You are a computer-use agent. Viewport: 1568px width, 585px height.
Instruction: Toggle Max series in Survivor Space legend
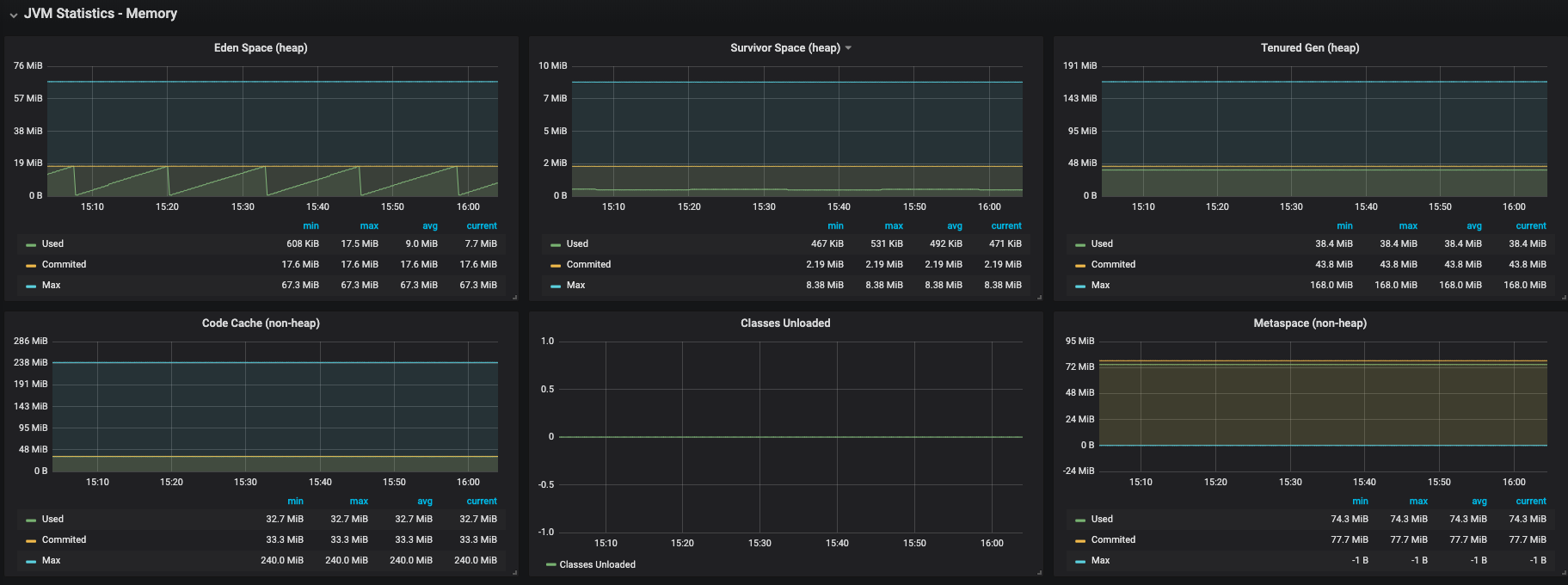tap(575, 286)
